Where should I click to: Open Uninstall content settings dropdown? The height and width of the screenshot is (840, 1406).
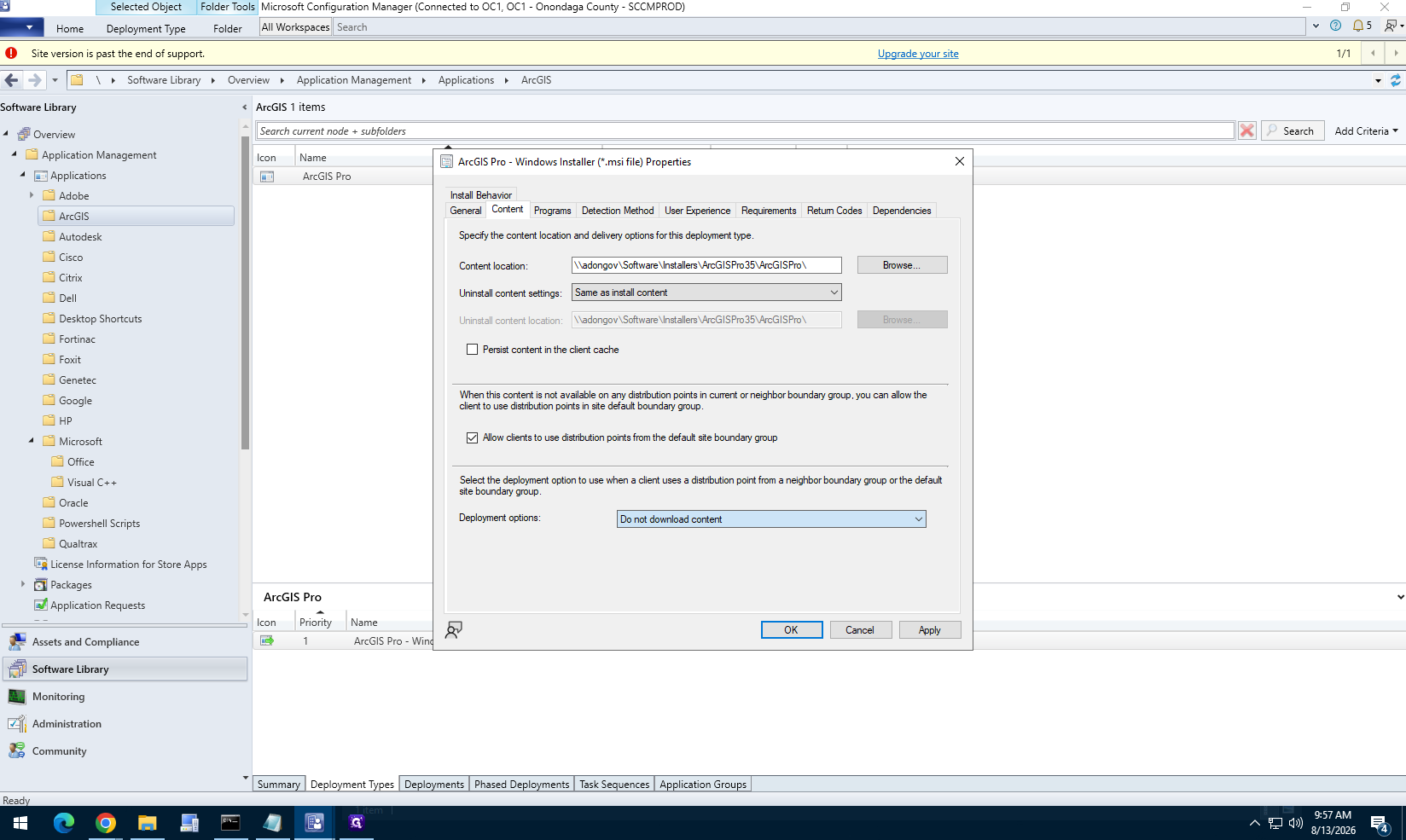(706, 293)
